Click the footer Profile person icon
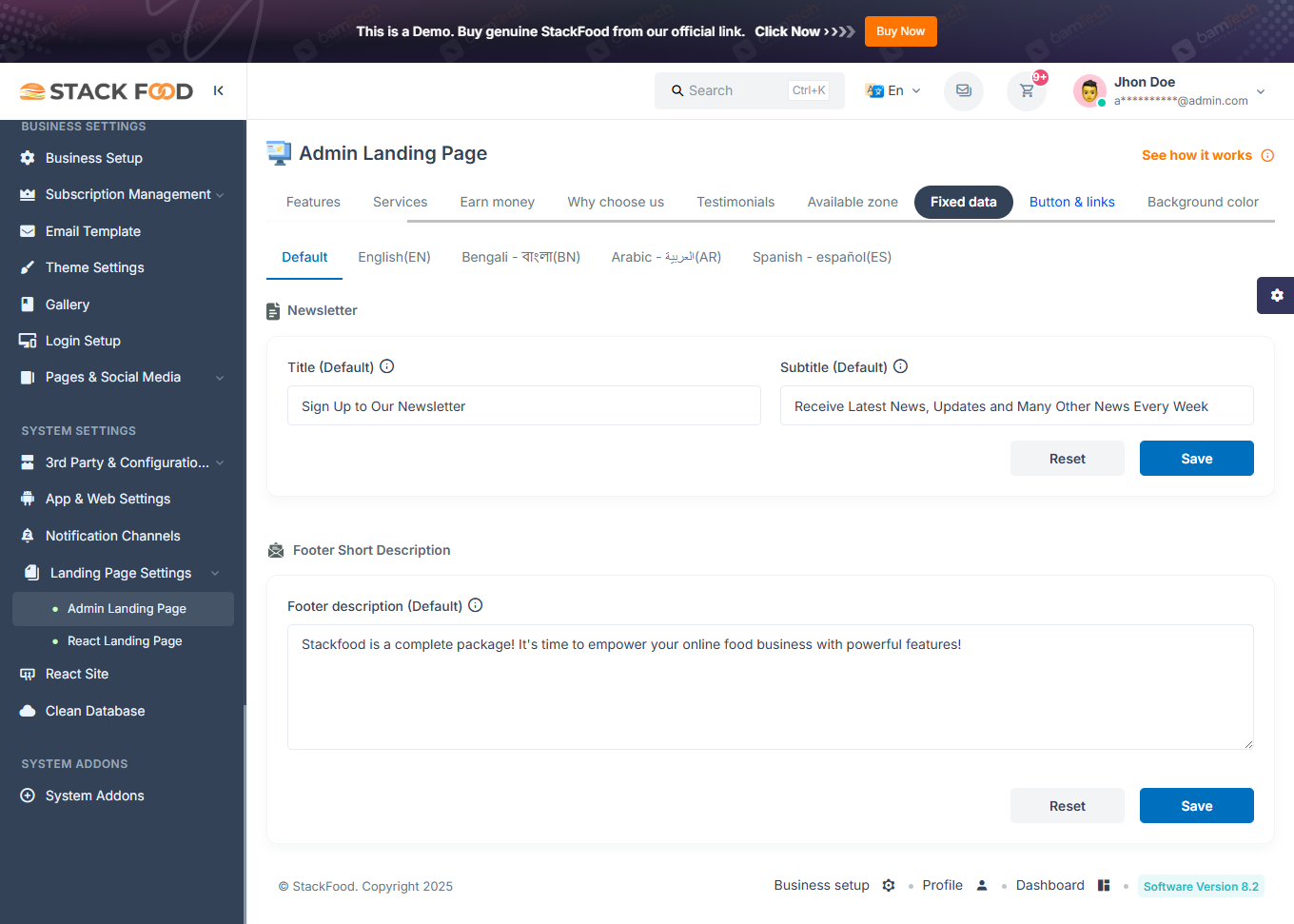Image resolution: width=1294 pixels, height=924 pixels. coord(982,885)
